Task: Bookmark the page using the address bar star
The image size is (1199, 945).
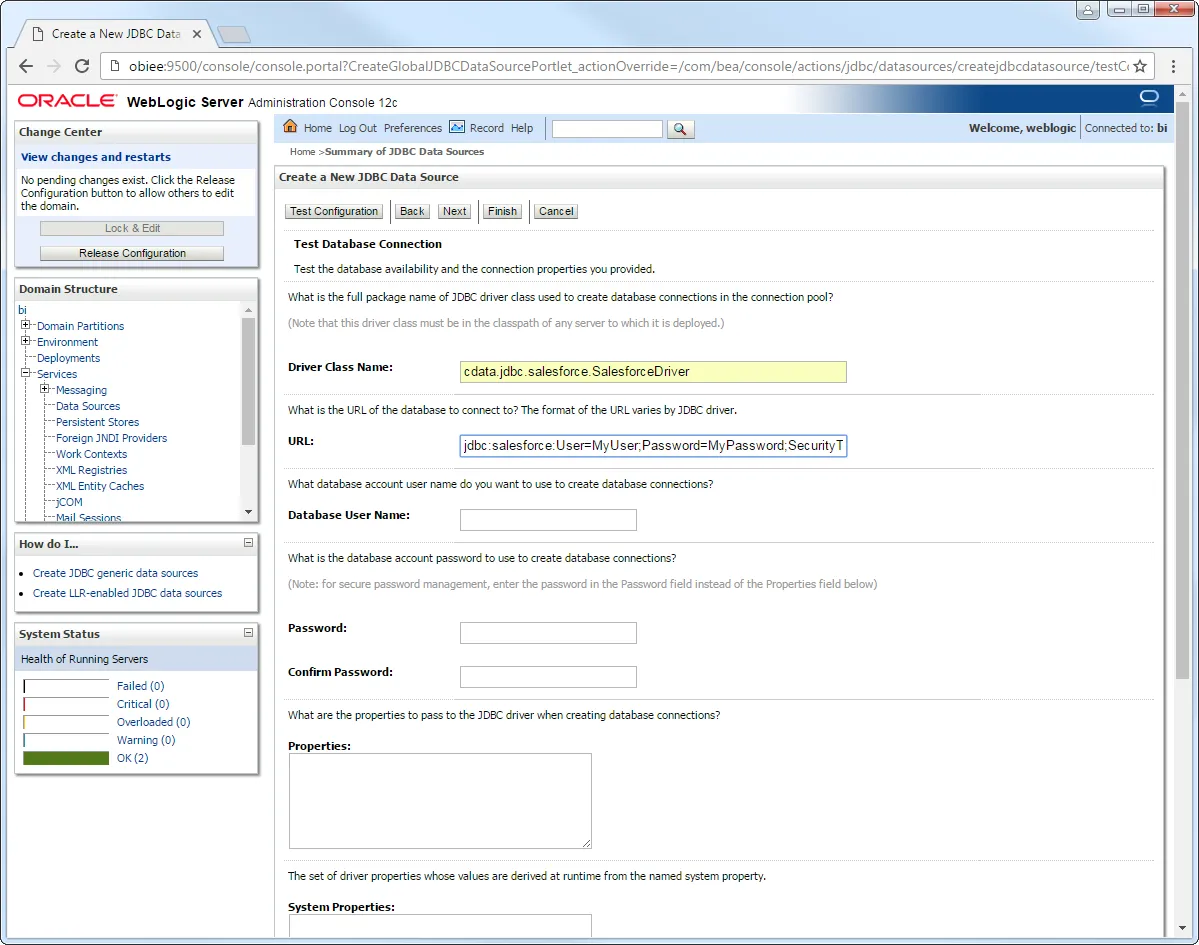Action: click(x=1140, y=65)
